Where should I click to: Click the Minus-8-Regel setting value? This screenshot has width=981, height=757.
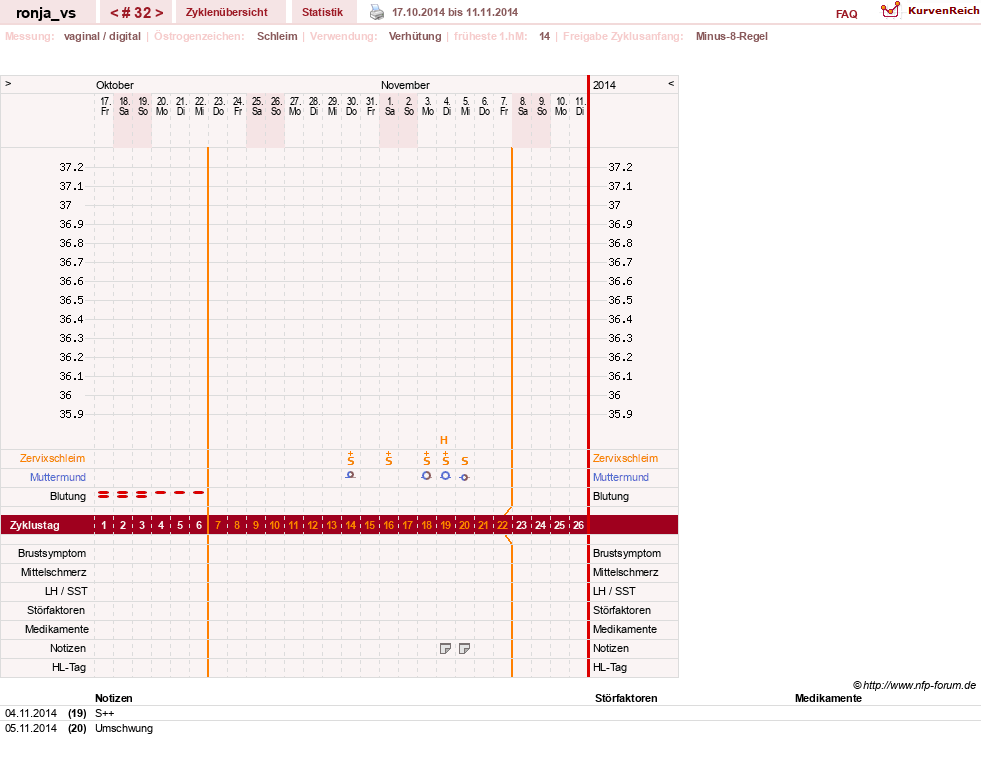pyautogui.click(x=731, y=36)
